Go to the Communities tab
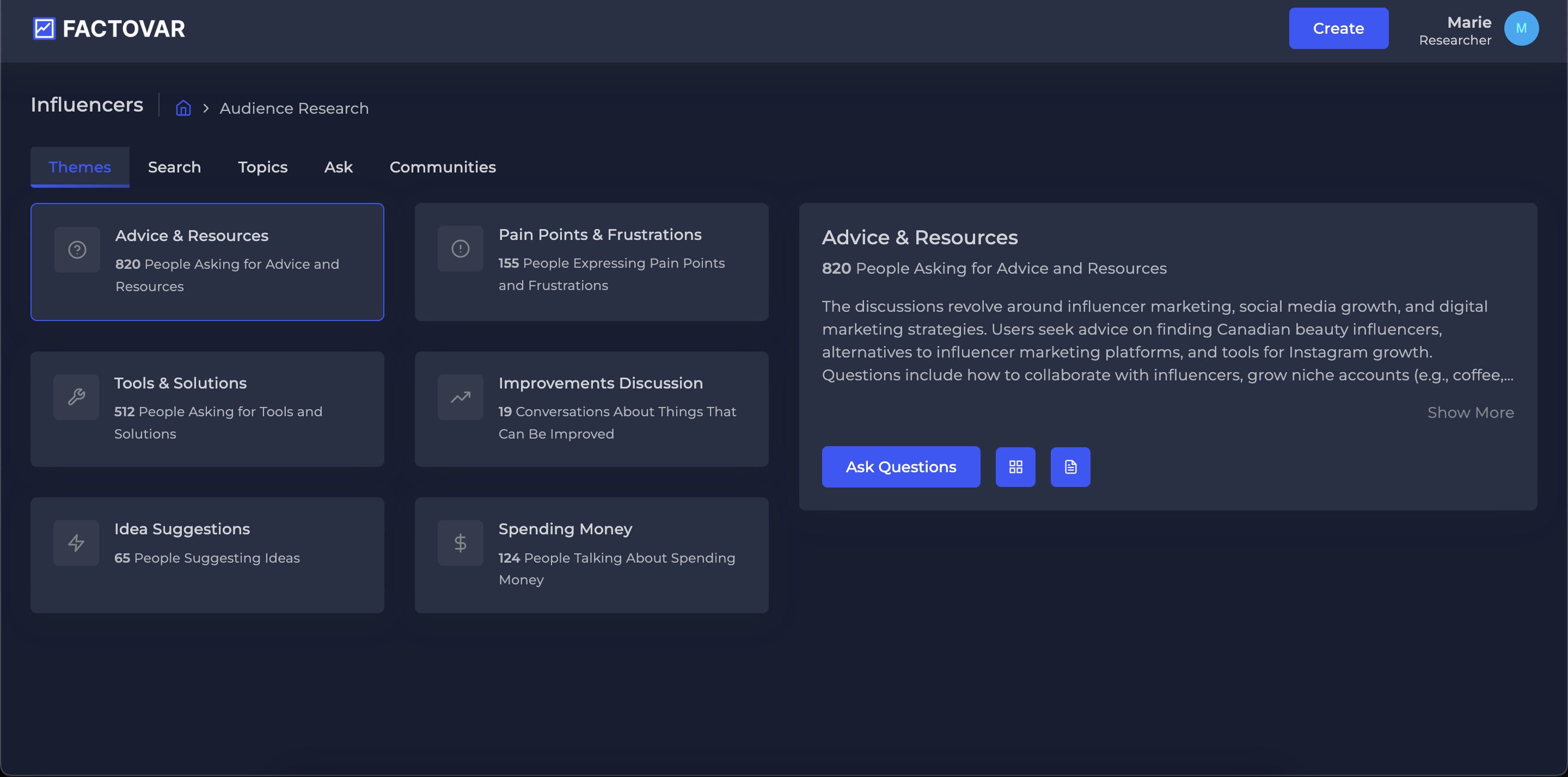The image size is (1568, 777). click(443, 166)
